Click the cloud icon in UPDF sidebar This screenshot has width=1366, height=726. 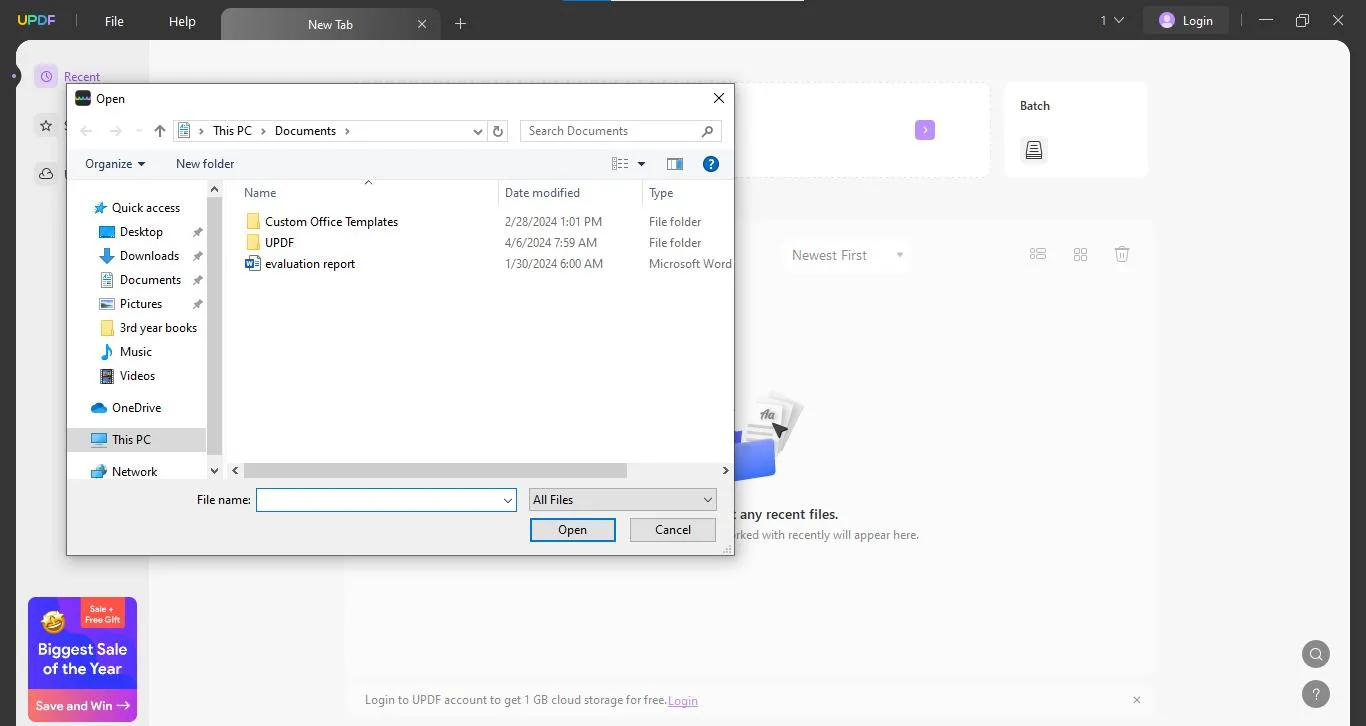pos(46,174)
